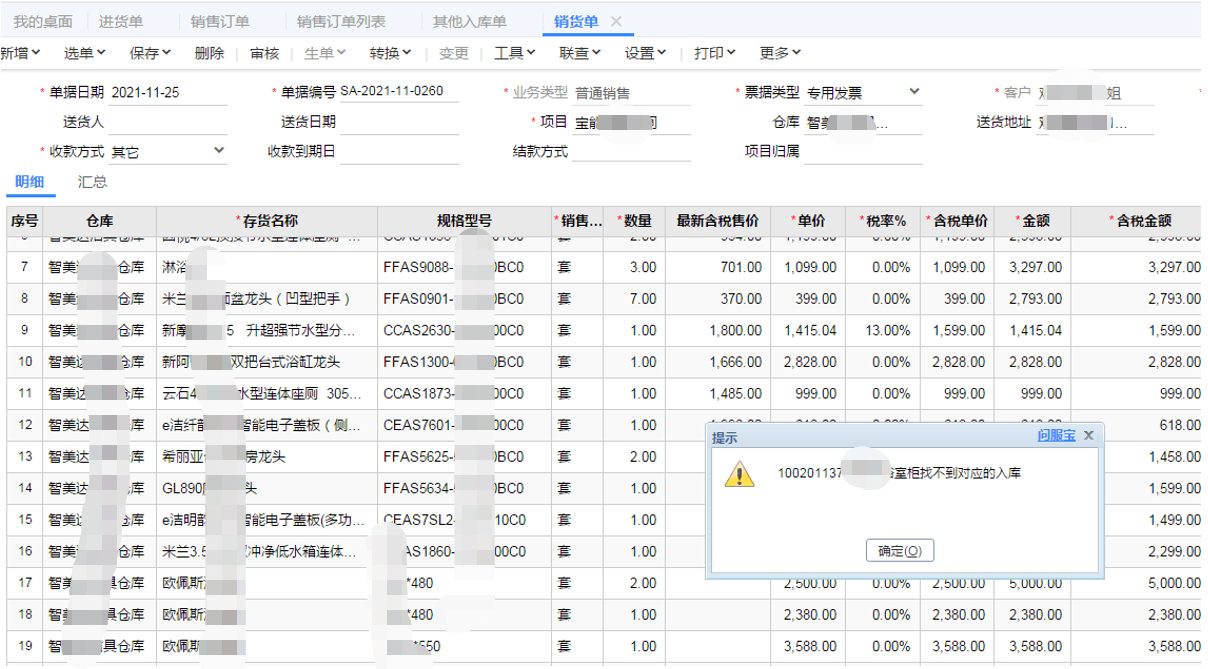This screenshot has width=1208, height=669.
Task: Click the 规格型号 column header
Action: pos(464,221)
